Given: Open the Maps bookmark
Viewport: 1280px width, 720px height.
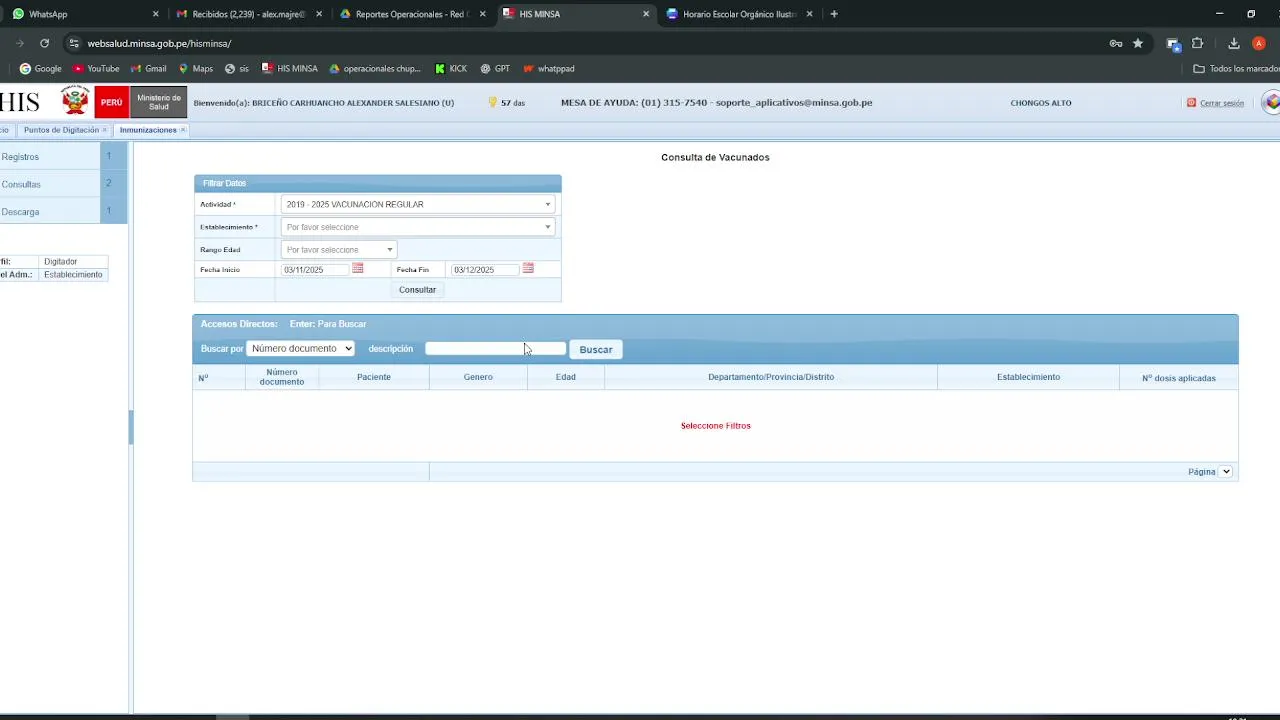Looking at the screenshot, I should [x=195, y=69].
